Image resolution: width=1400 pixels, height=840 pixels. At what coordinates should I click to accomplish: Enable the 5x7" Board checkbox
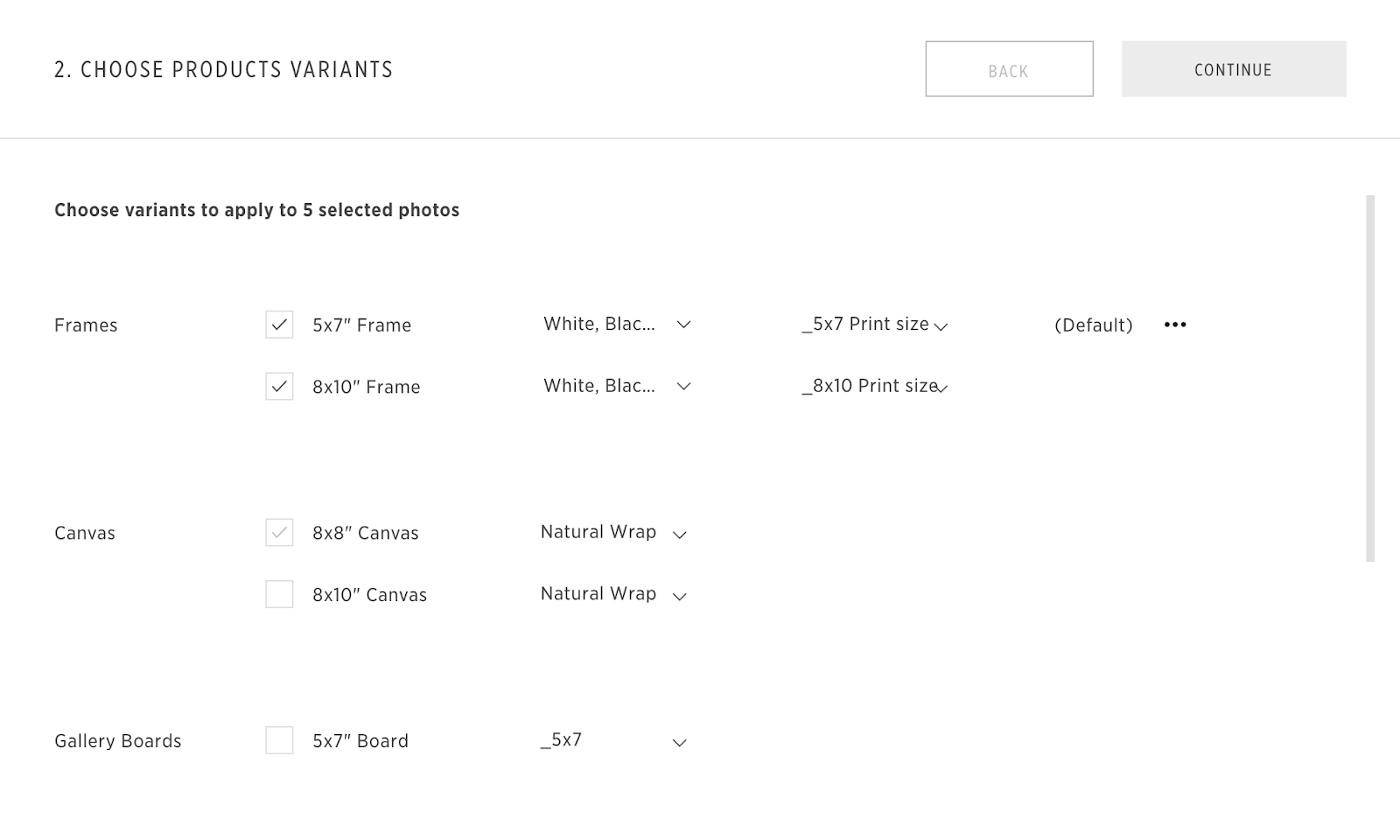pos(279,740)
